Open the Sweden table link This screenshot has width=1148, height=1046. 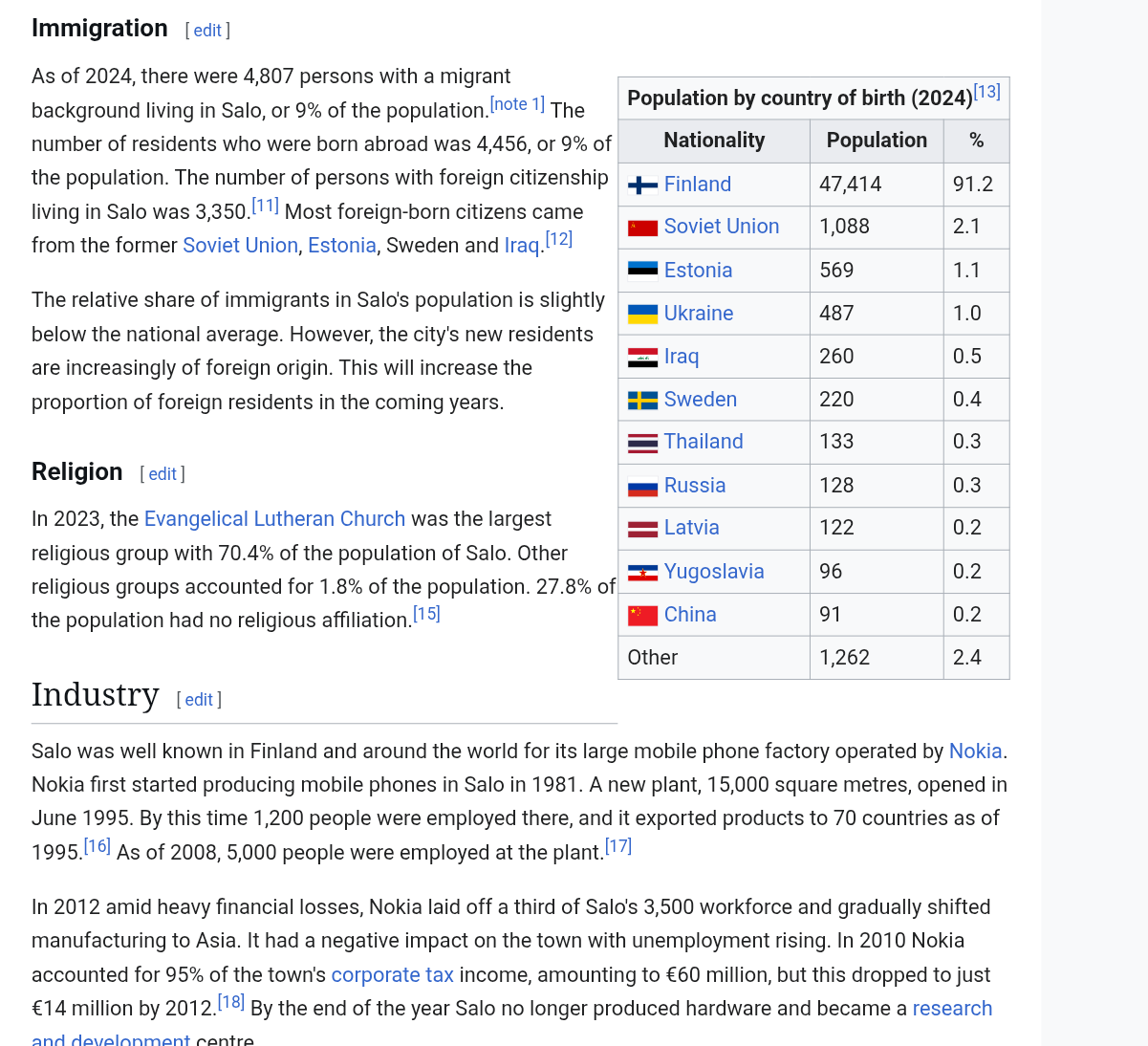click(x=701, y=400)
